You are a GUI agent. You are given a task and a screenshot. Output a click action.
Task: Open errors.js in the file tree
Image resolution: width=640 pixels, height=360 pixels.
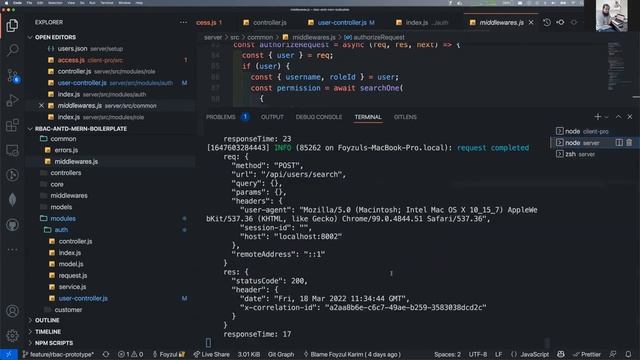[x=66, y=150]
